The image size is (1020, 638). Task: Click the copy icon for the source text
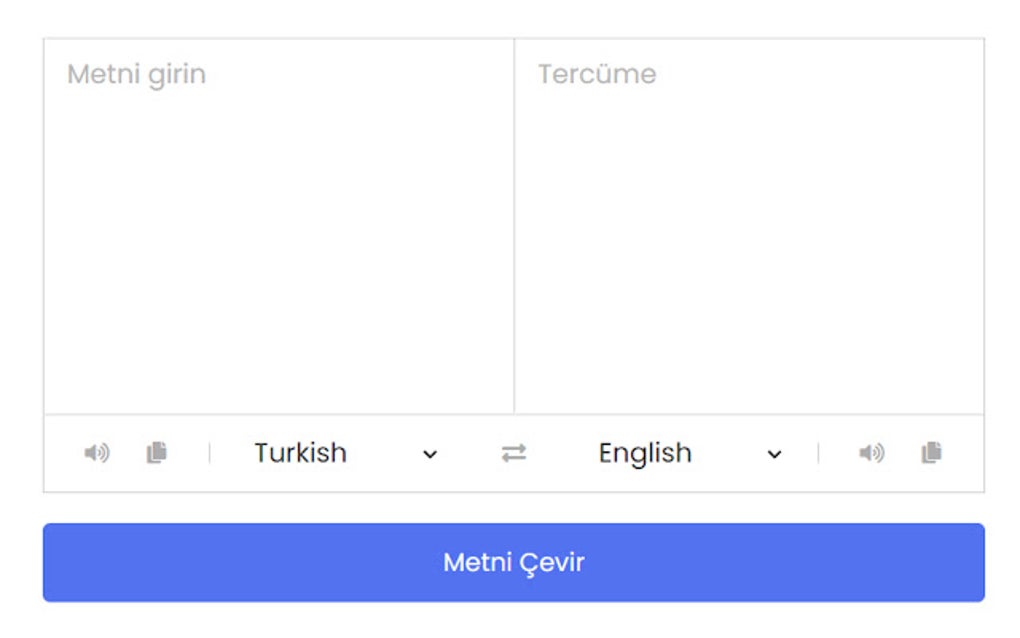point(155,453)
